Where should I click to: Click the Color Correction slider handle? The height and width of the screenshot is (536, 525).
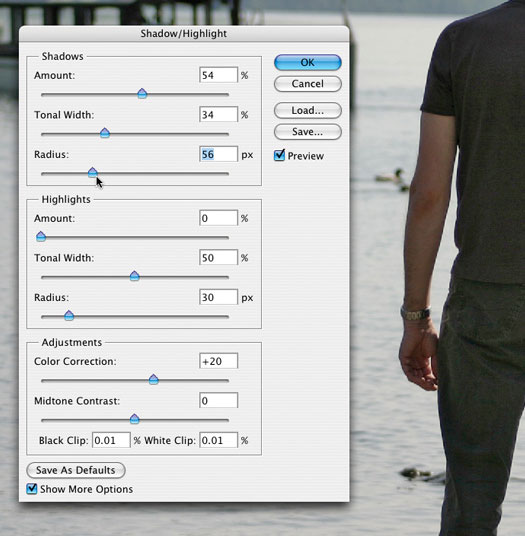(x=154, y=379)
